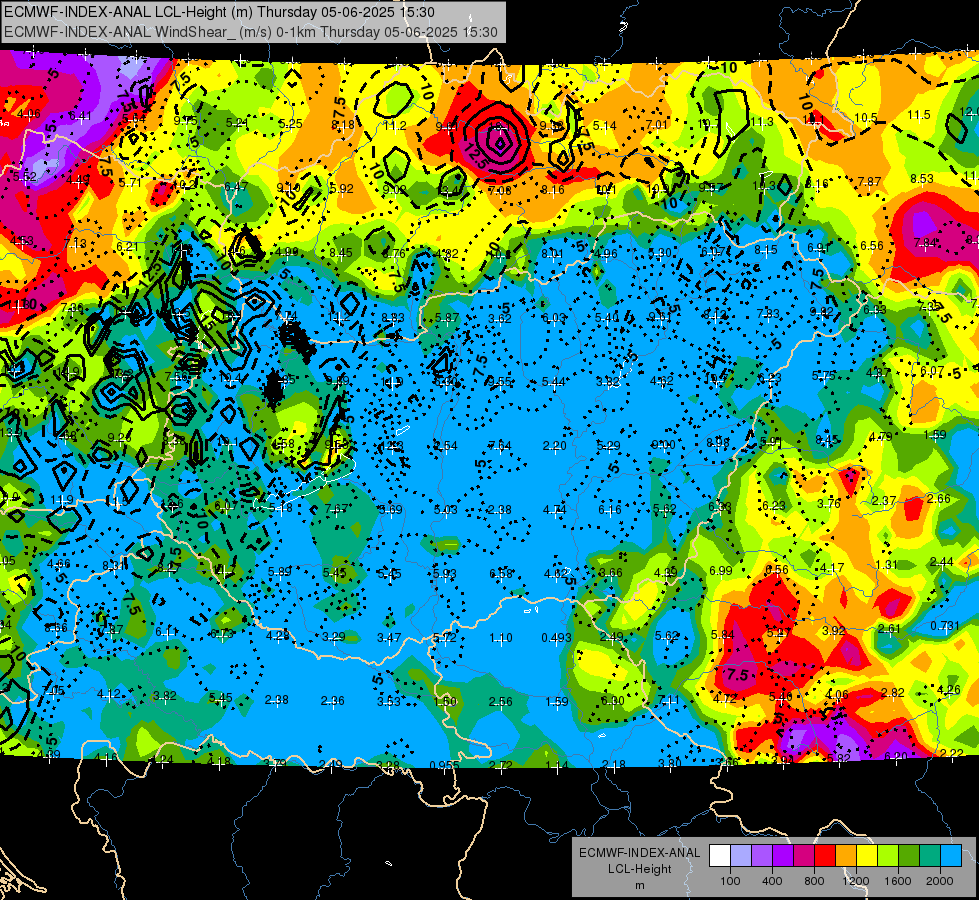
Task: Click the grid value '11.5'
Action: 919,115
